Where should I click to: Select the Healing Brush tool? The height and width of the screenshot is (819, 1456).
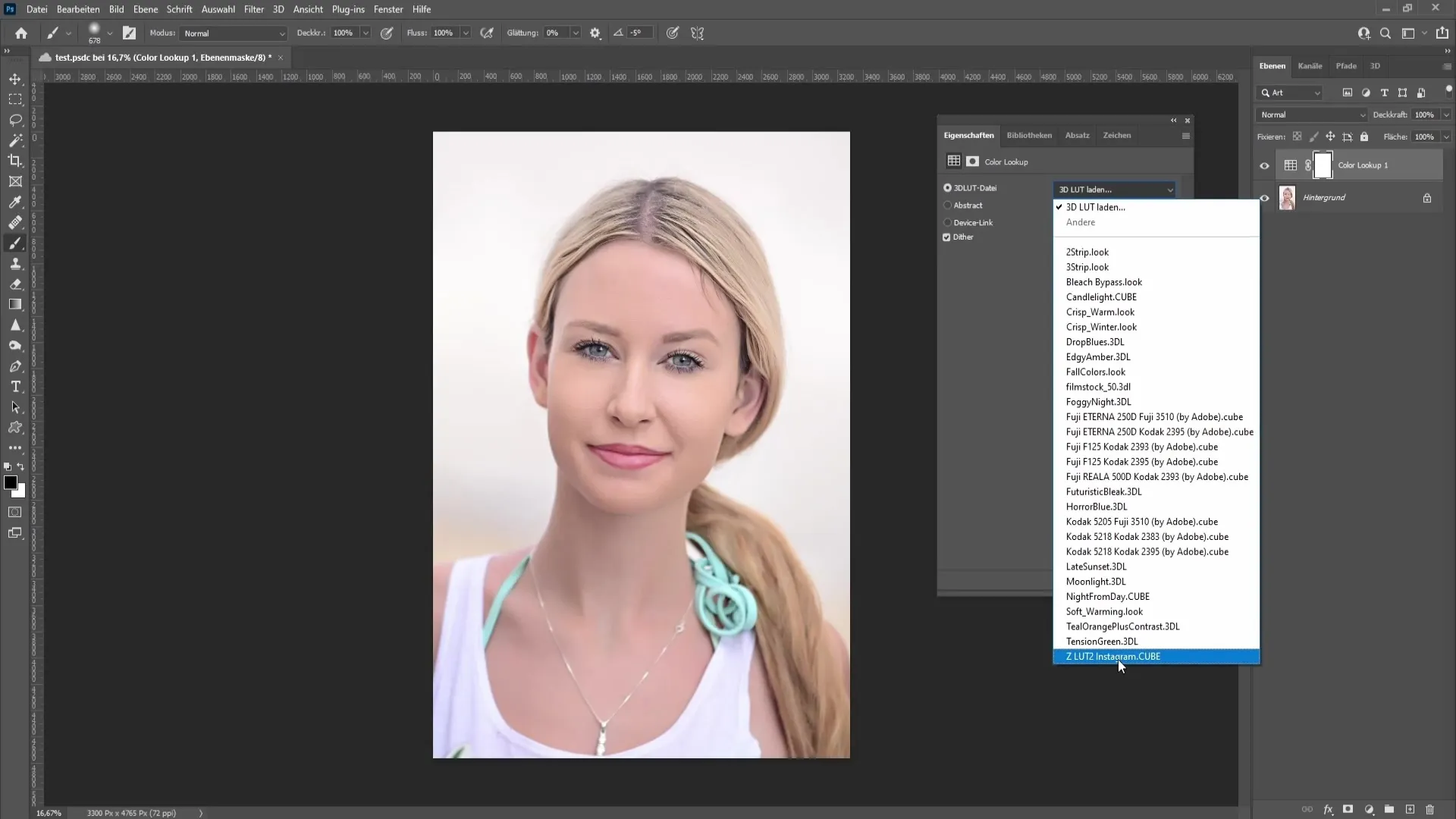pos(15,222)
